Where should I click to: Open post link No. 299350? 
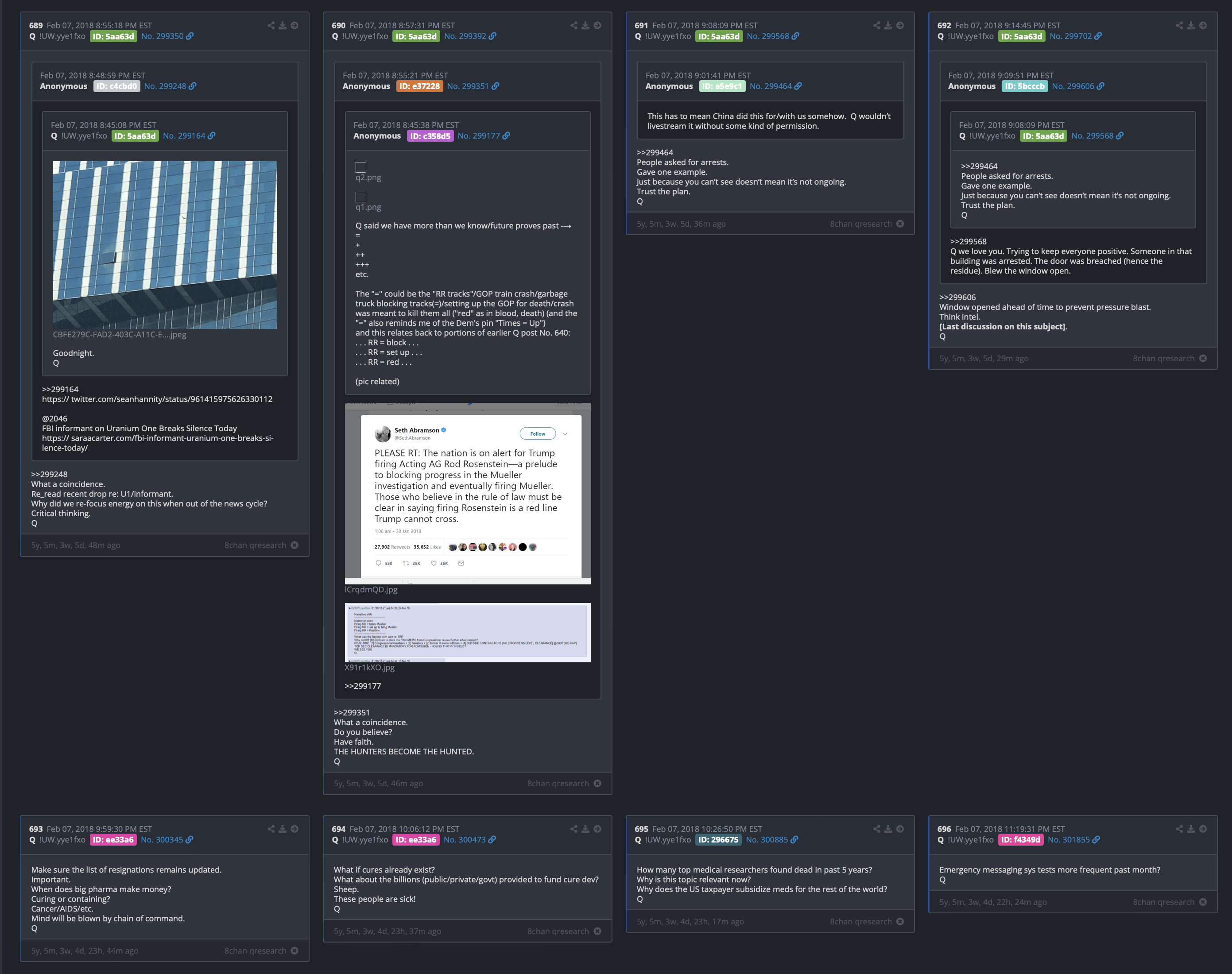(x=163, y=36)
